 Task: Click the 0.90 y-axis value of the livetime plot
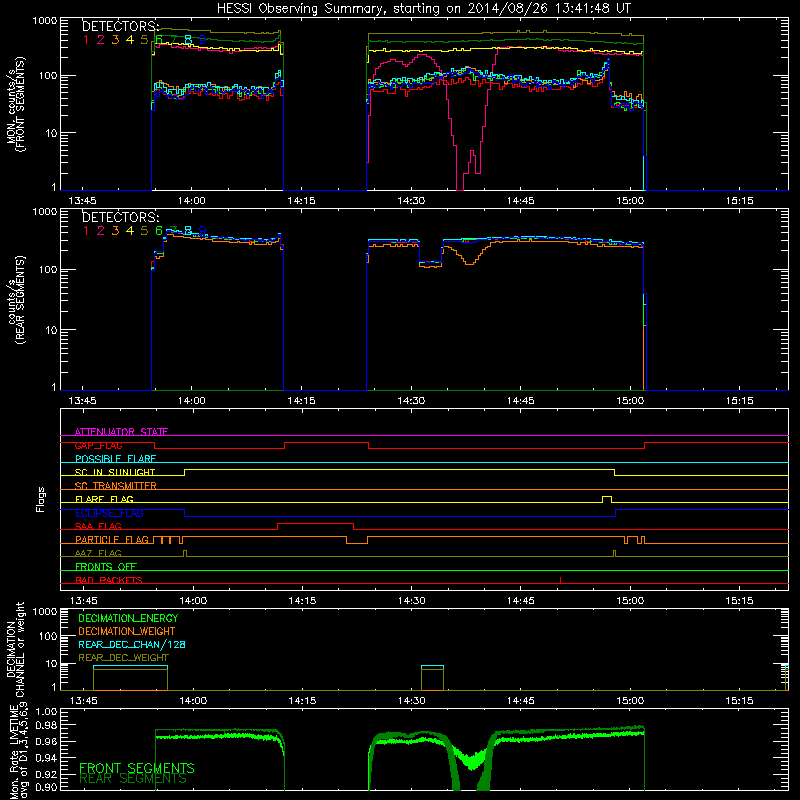(46, 787)
